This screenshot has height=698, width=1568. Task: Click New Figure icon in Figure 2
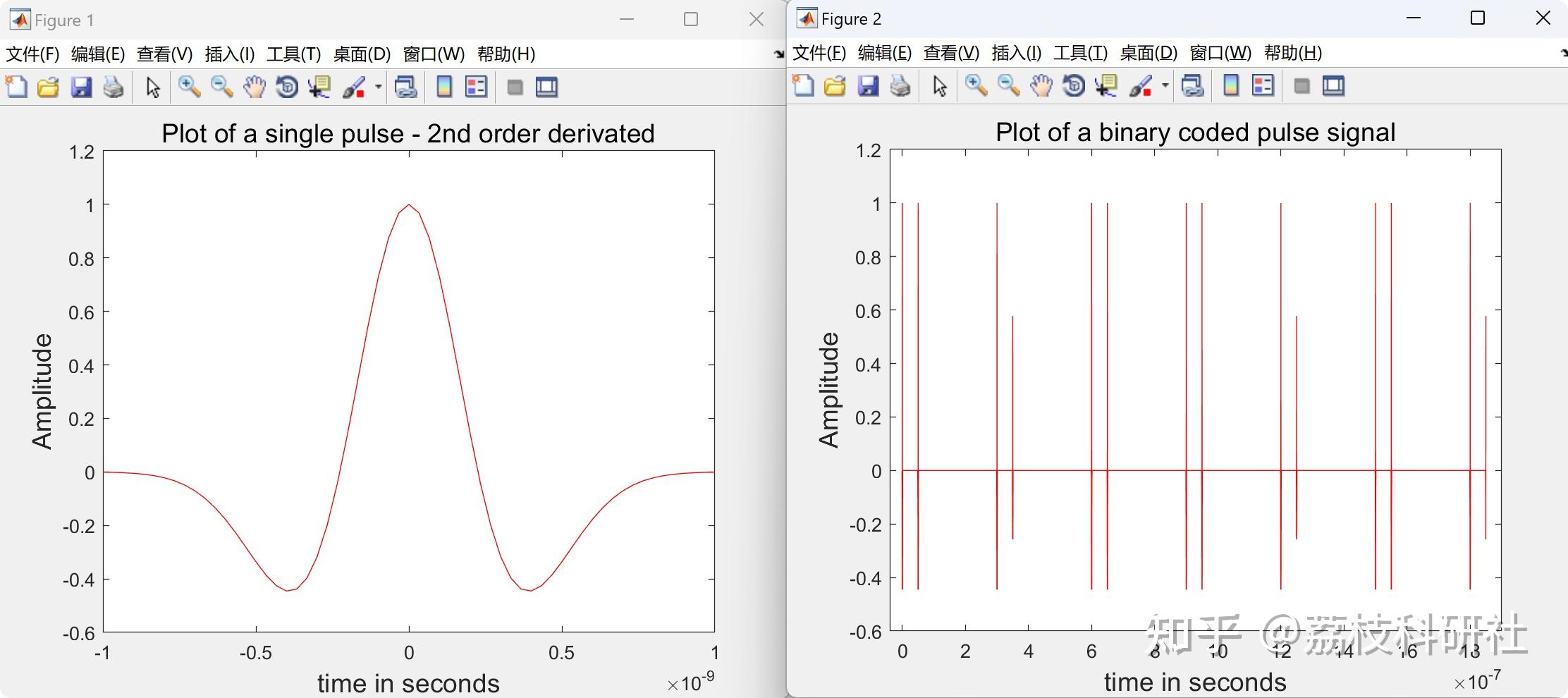pos(803,85)
